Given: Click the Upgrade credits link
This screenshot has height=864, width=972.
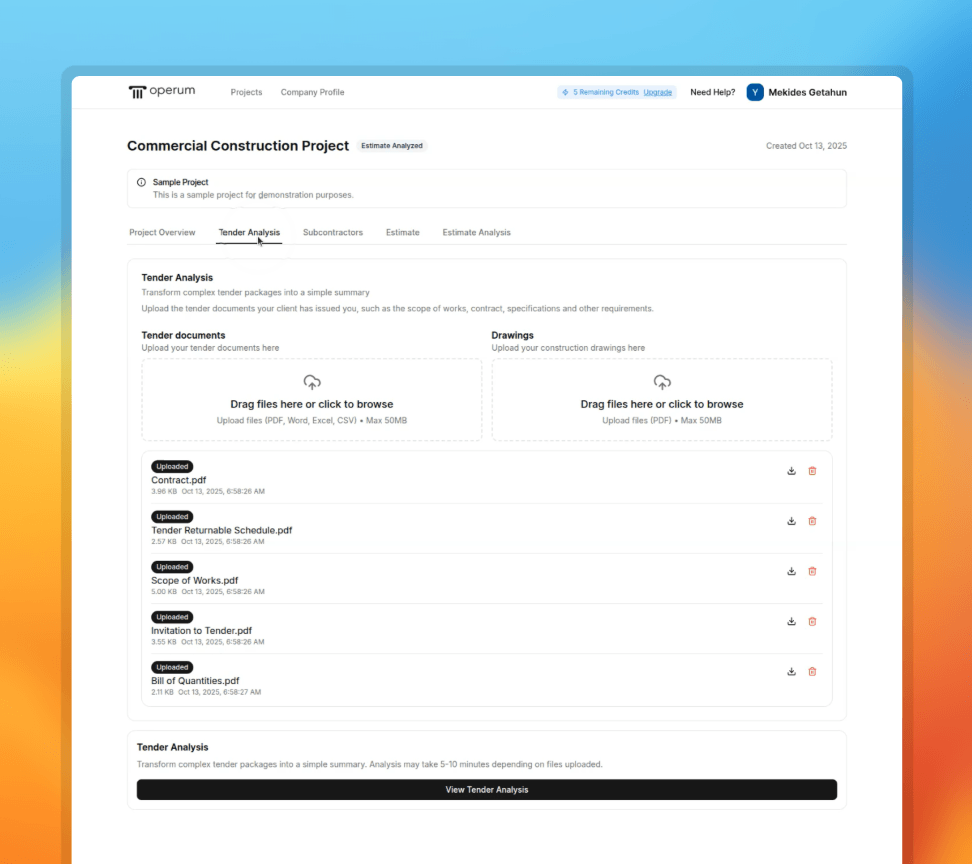Looking at the screenshot, I should pyautogui.click(x=657, y=92).
